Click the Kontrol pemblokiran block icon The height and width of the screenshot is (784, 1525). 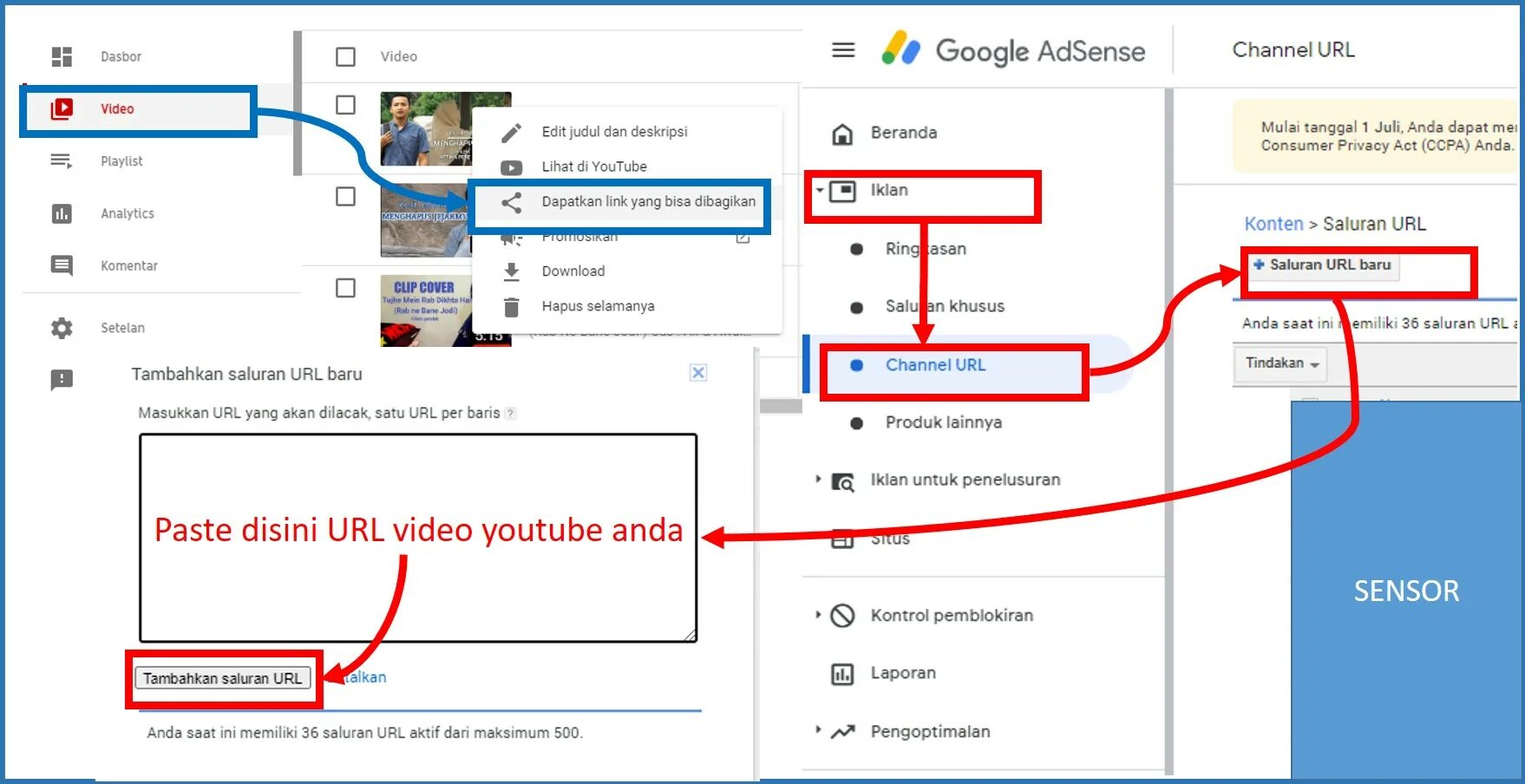pyautogui.click(x=842, y=616)
